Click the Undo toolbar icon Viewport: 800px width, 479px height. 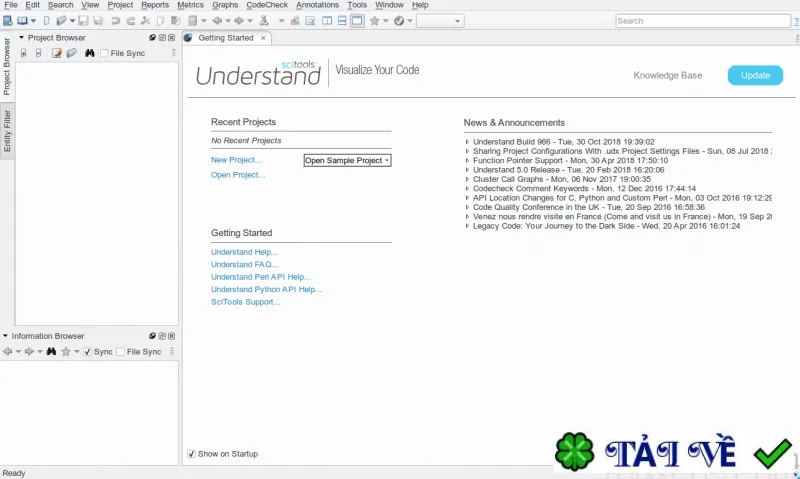point(116,21)
